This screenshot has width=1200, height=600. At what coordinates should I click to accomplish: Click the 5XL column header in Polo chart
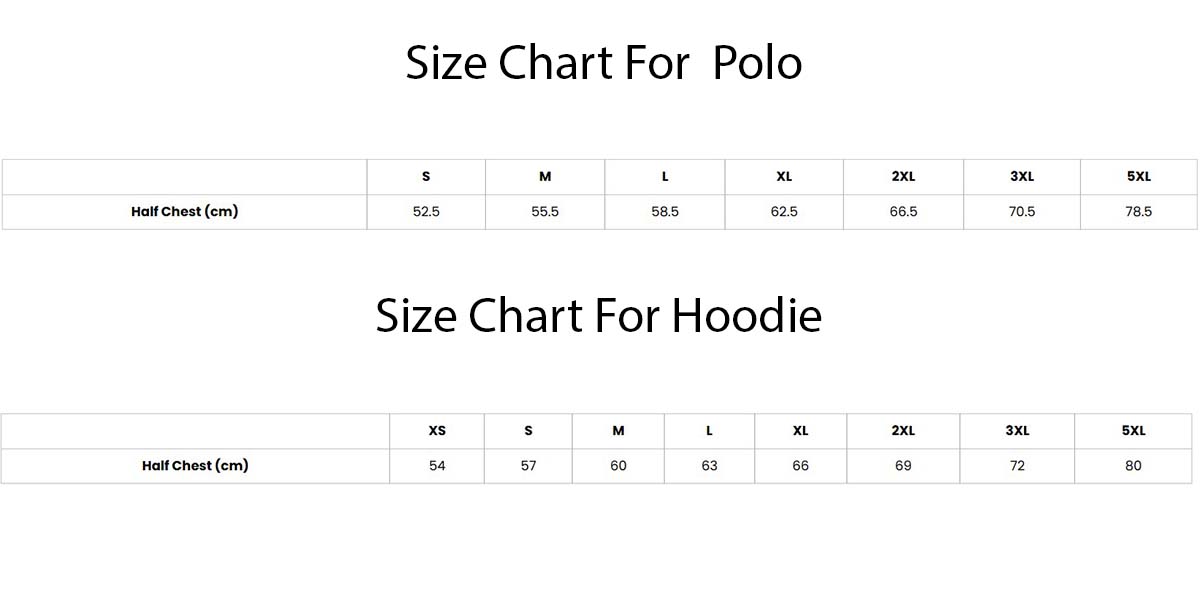coord(1138,177)
